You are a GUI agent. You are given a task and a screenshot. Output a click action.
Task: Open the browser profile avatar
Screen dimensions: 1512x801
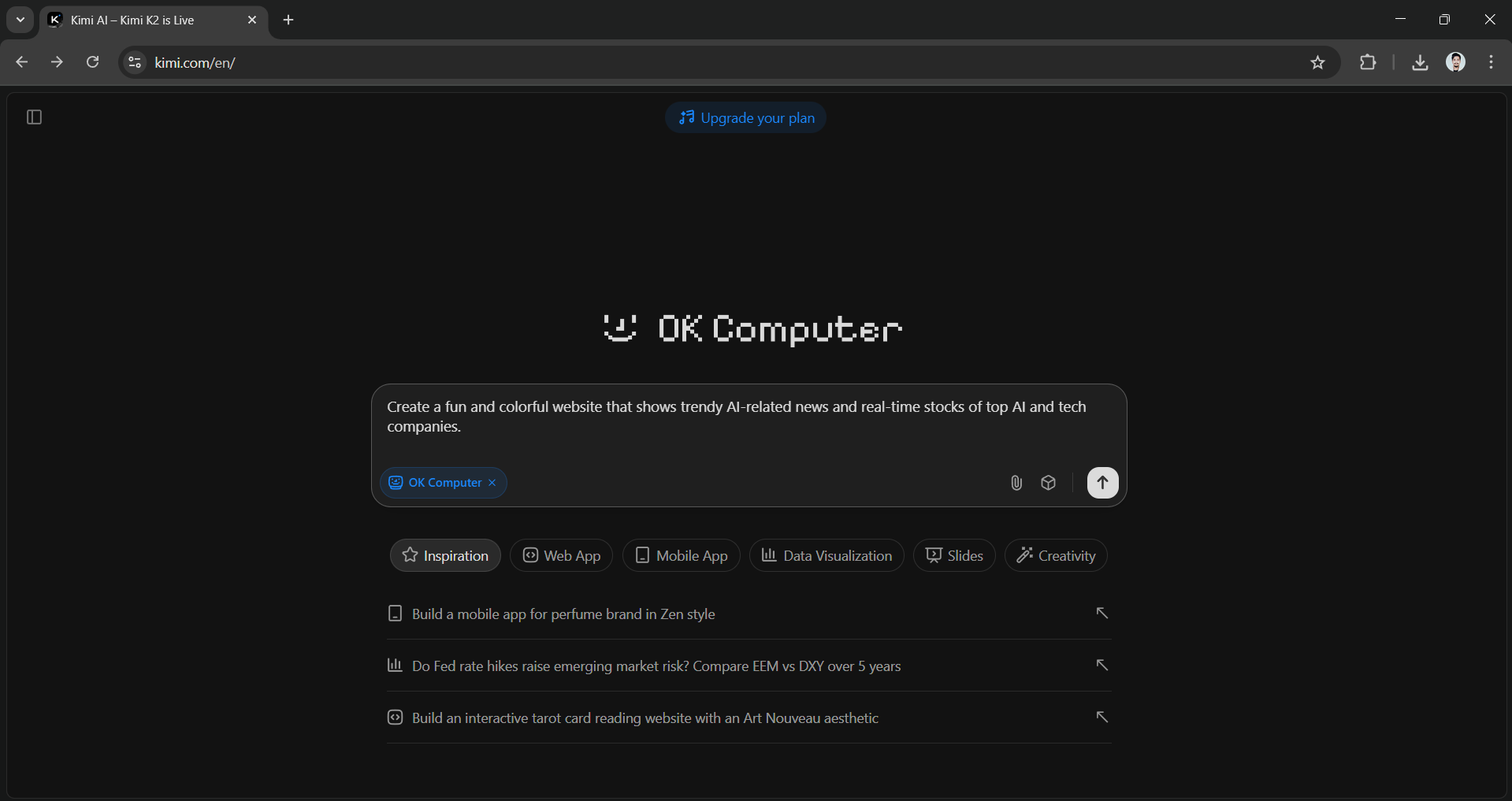(x=1456, y=62)
